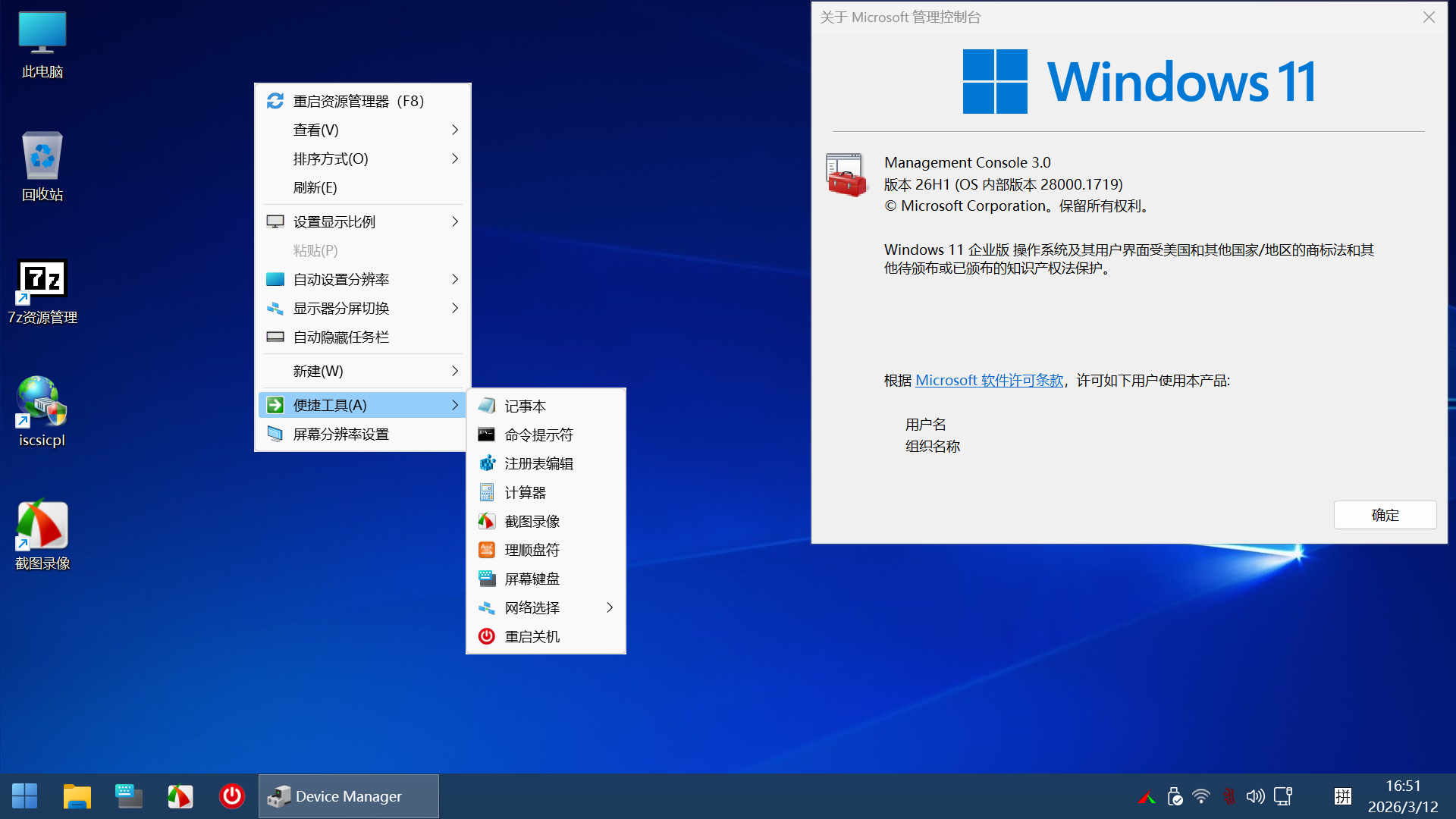Click the 确定 button

pos(1385,515)
